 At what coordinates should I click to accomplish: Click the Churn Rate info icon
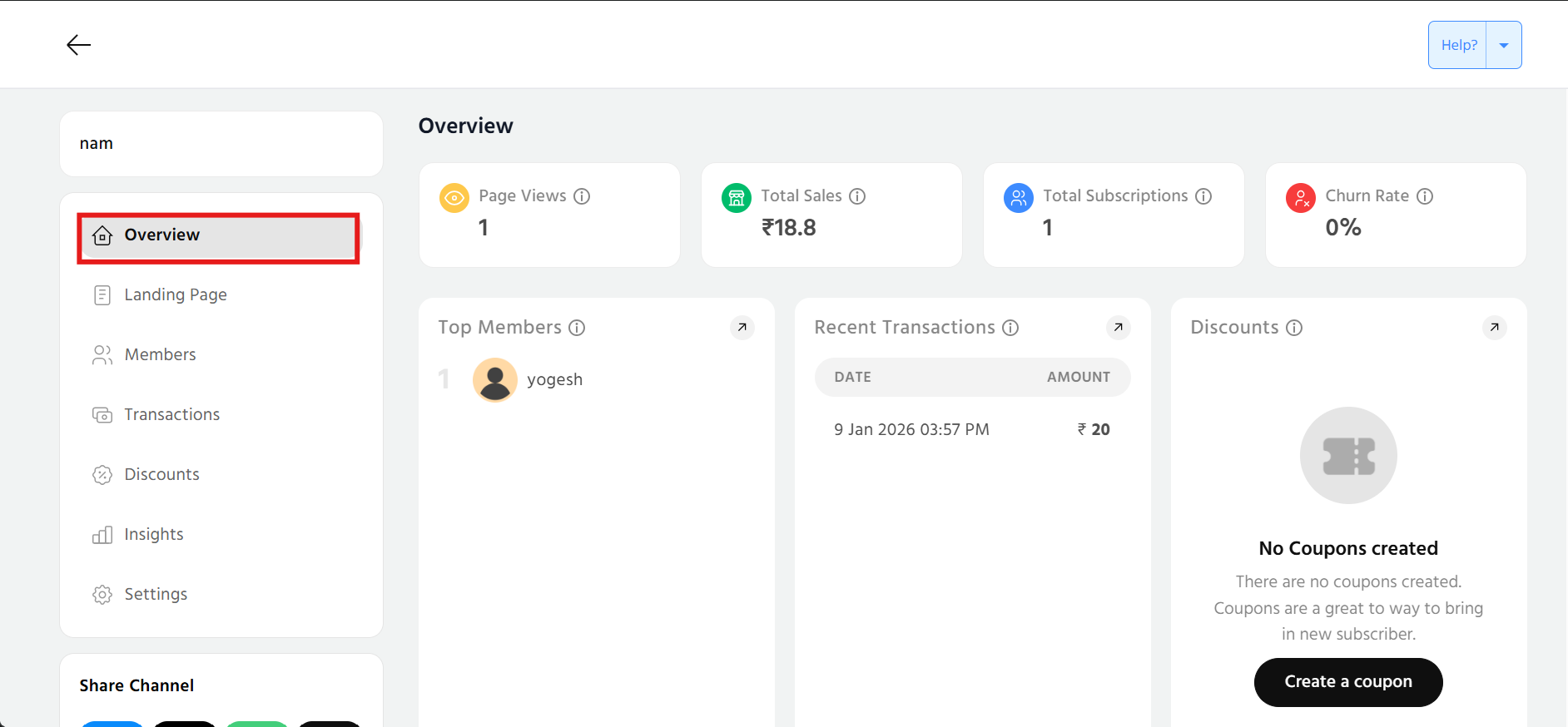(1425, 196)
